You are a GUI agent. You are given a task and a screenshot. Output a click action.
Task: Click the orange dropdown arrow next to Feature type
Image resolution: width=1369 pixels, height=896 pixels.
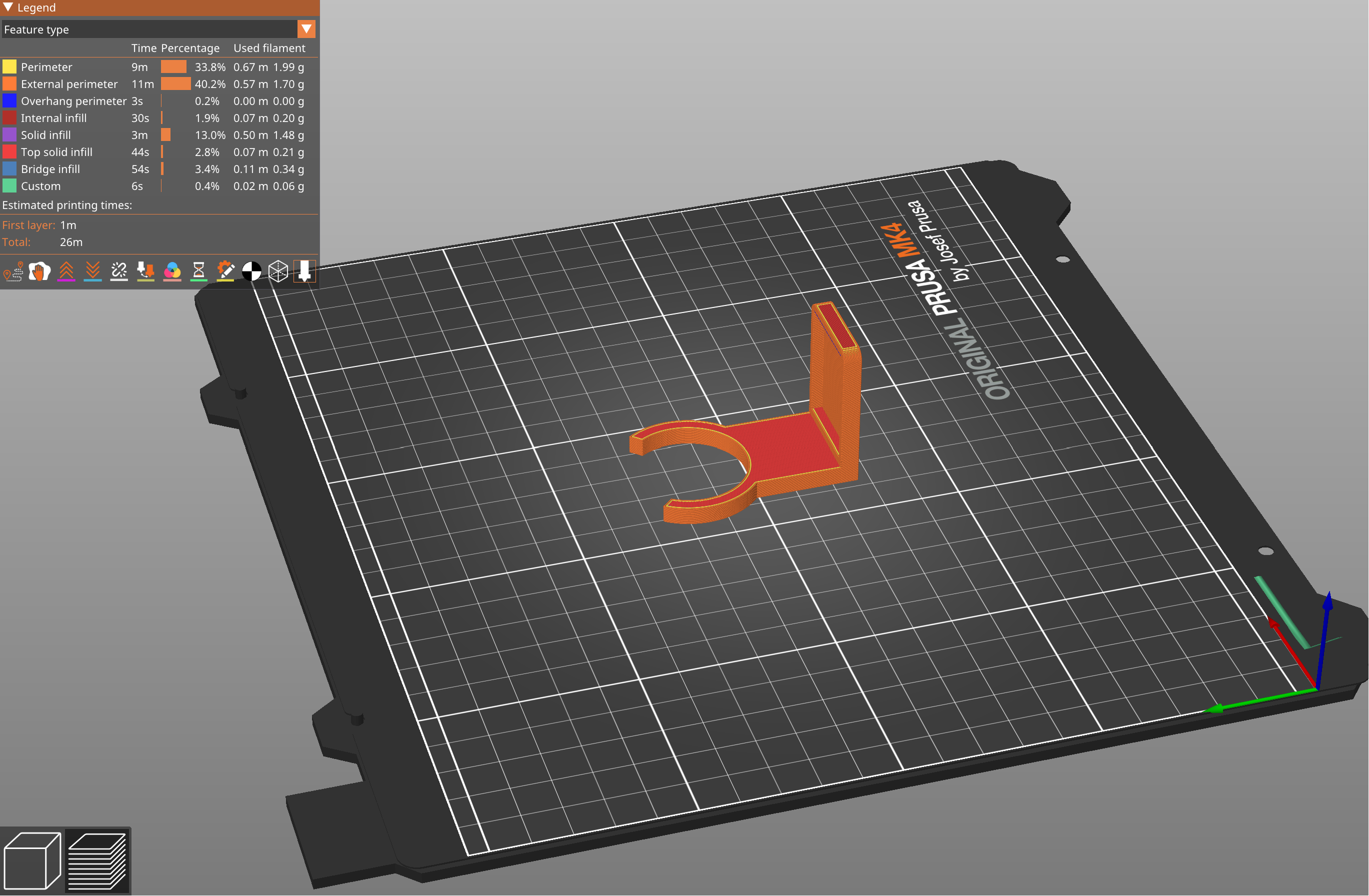pos(306,29)
